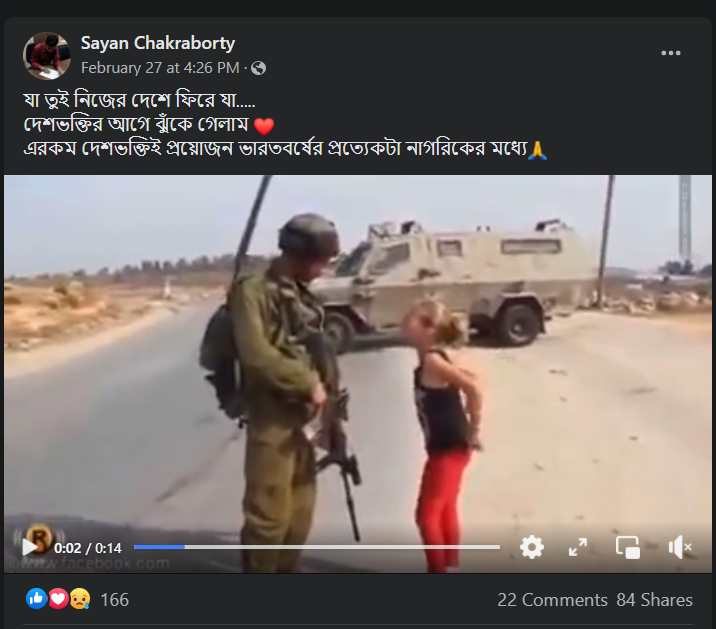This screenshot has height=629, width=716.
Task: View the 22 Comments
Action: (552, 600)
